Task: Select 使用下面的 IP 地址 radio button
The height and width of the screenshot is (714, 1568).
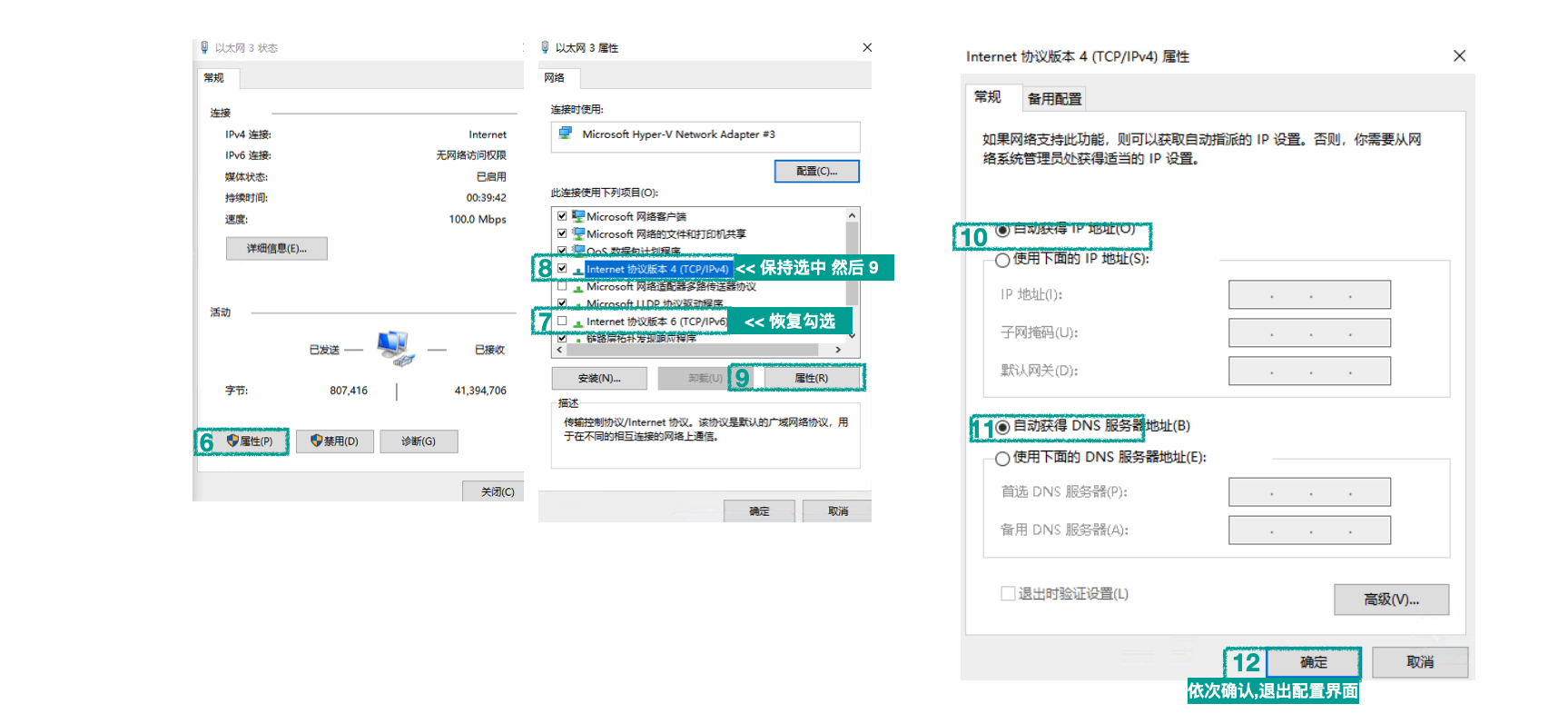Action: click(x=1002, y=260)
